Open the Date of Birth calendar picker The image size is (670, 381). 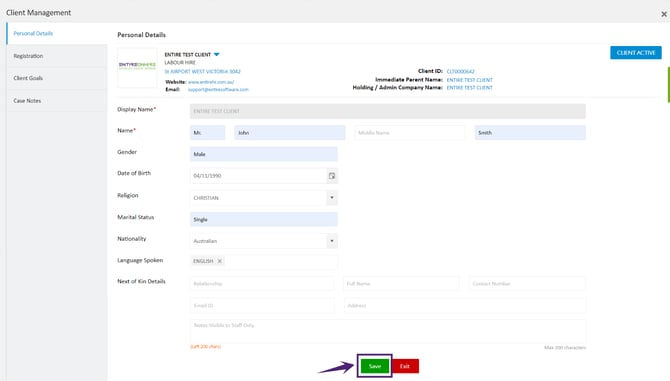tap(332, 176)
